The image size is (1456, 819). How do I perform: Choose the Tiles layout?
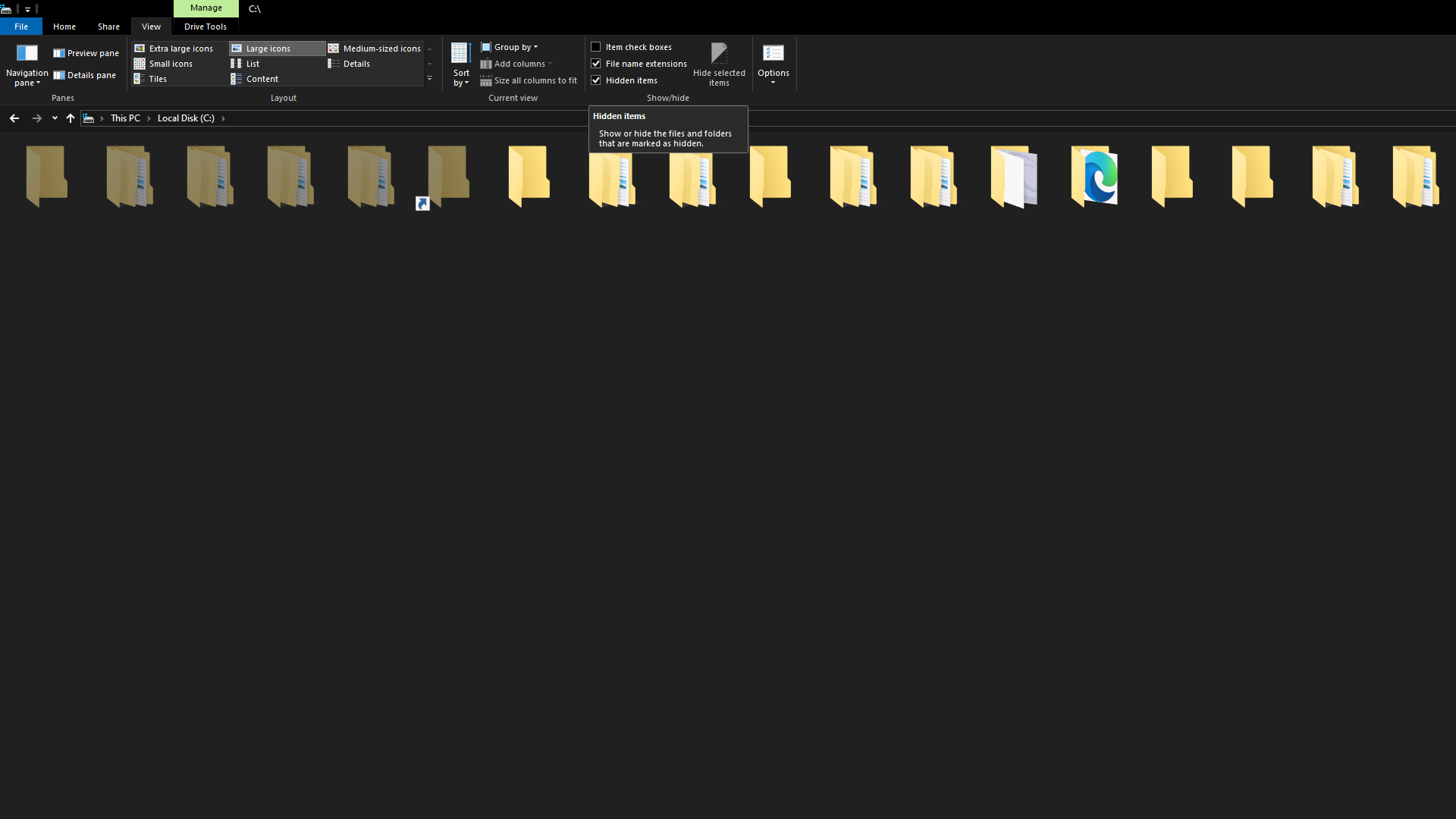180,79
